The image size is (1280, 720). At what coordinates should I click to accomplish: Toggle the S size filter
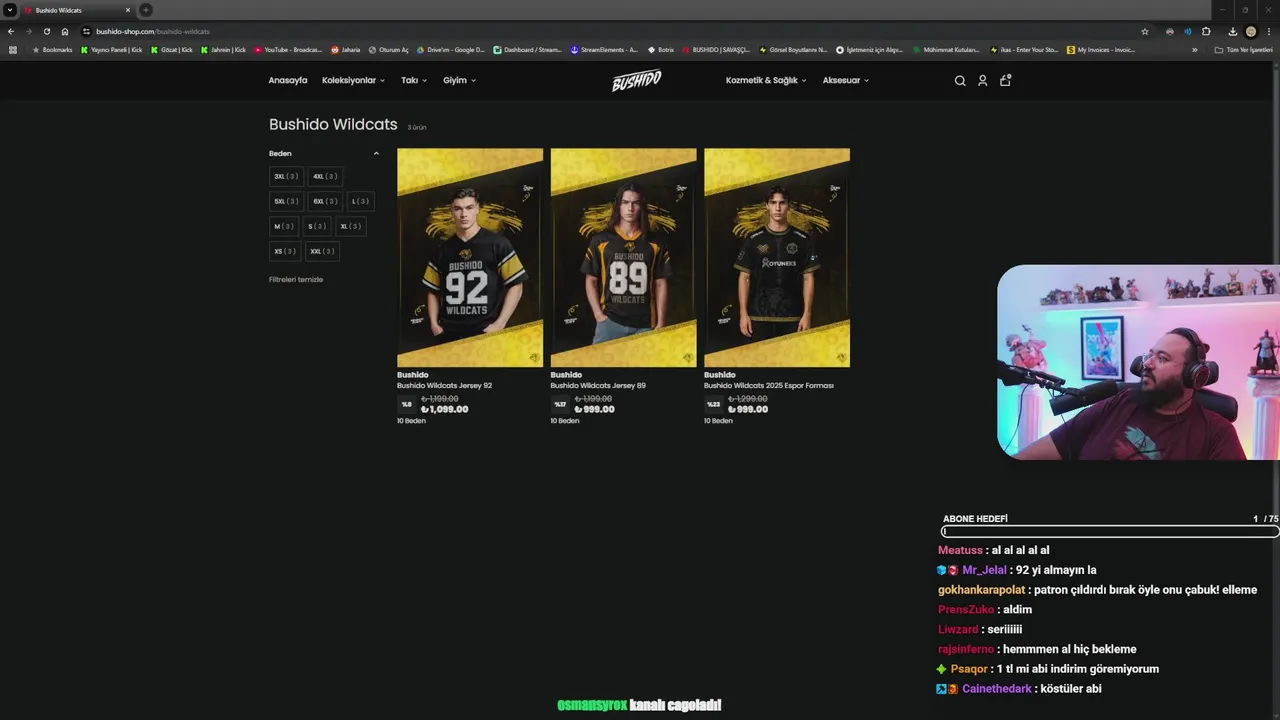[x=317, y=226]
